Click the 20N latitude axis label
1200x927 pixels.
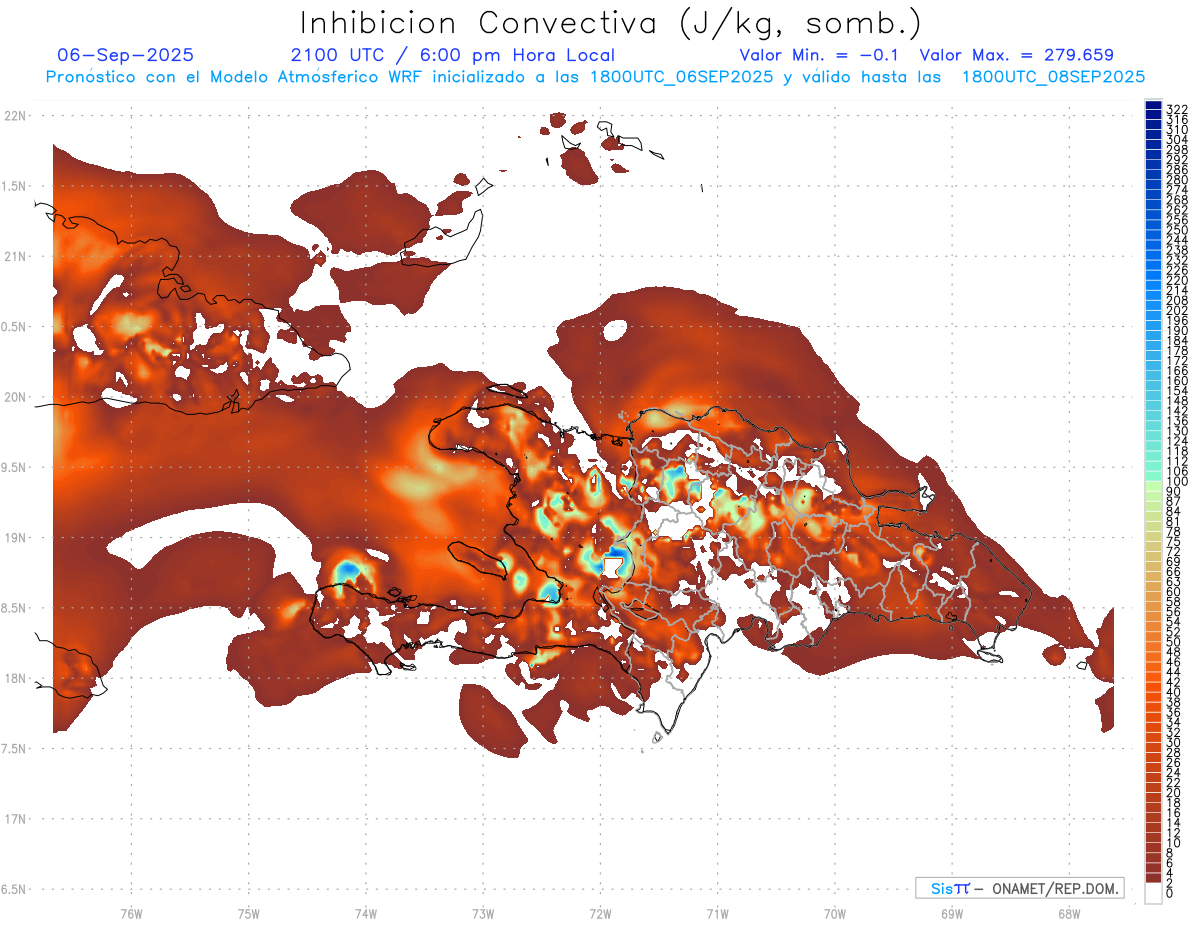pyautogui.click(x=14, y=397)
